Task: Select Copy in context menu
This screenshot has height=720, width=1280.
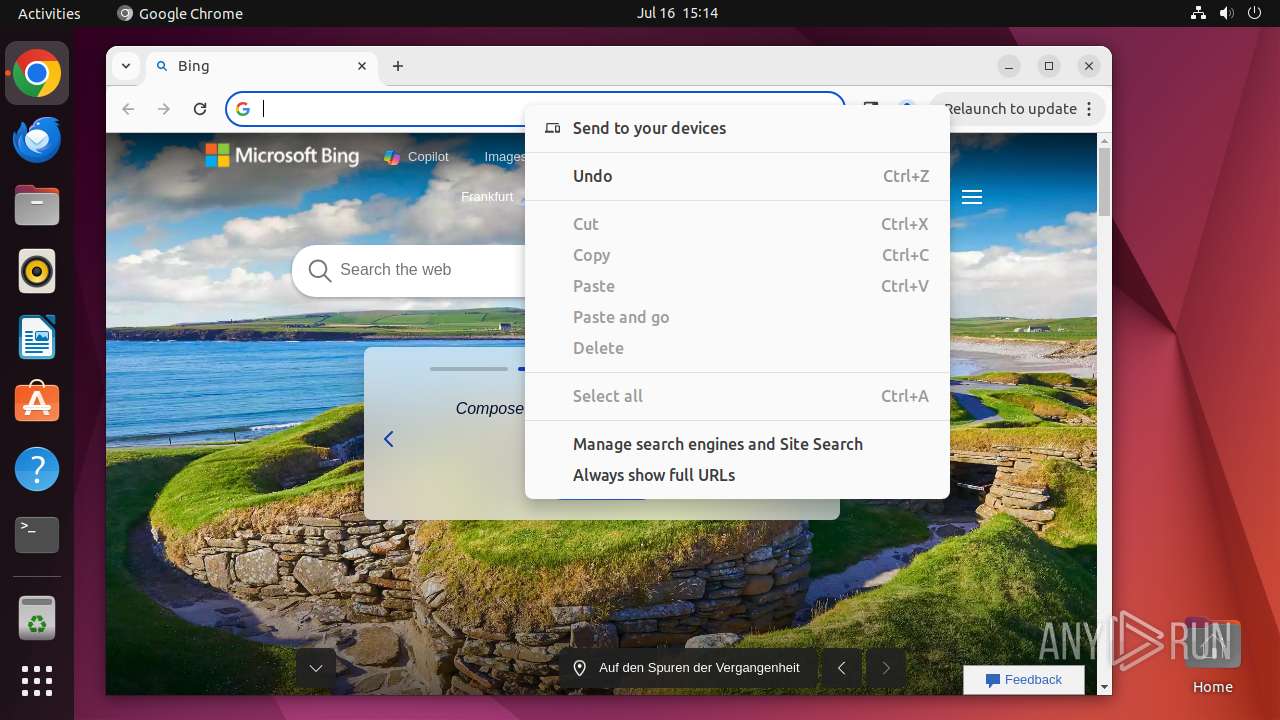Action: pos(737,255)
